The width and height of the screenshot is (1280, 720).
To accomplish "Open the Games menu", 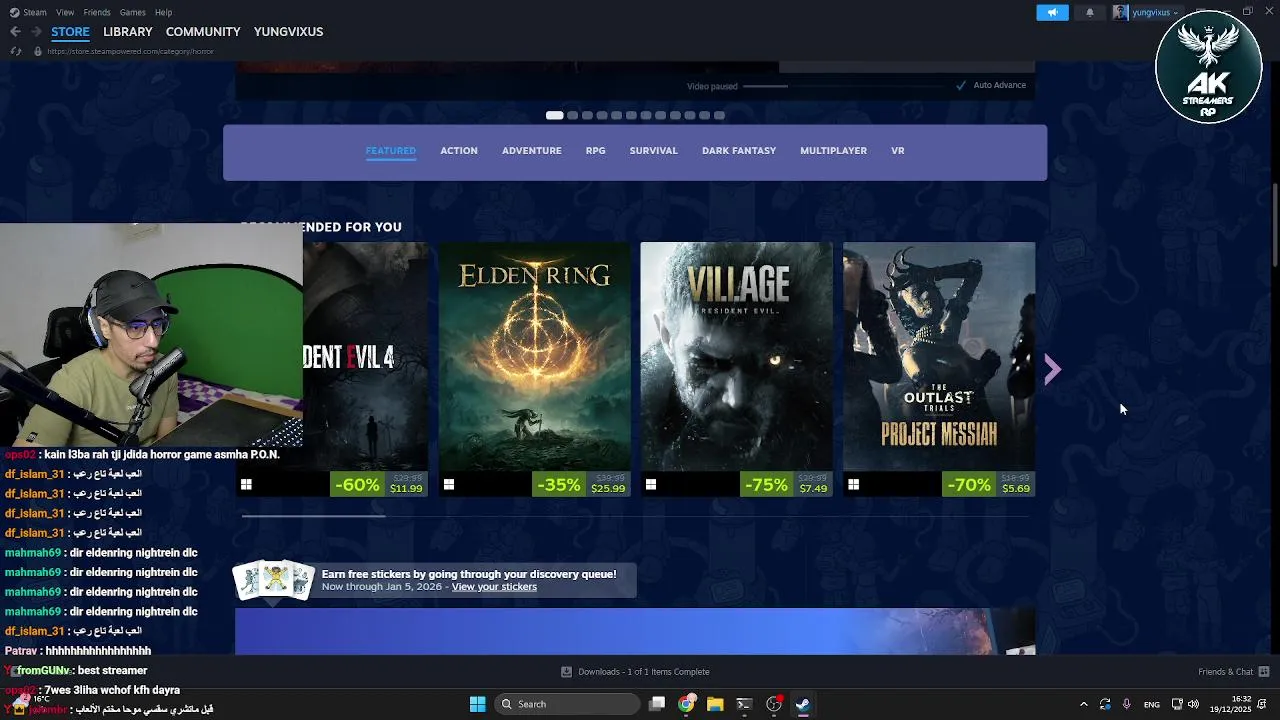I will 132,12.
